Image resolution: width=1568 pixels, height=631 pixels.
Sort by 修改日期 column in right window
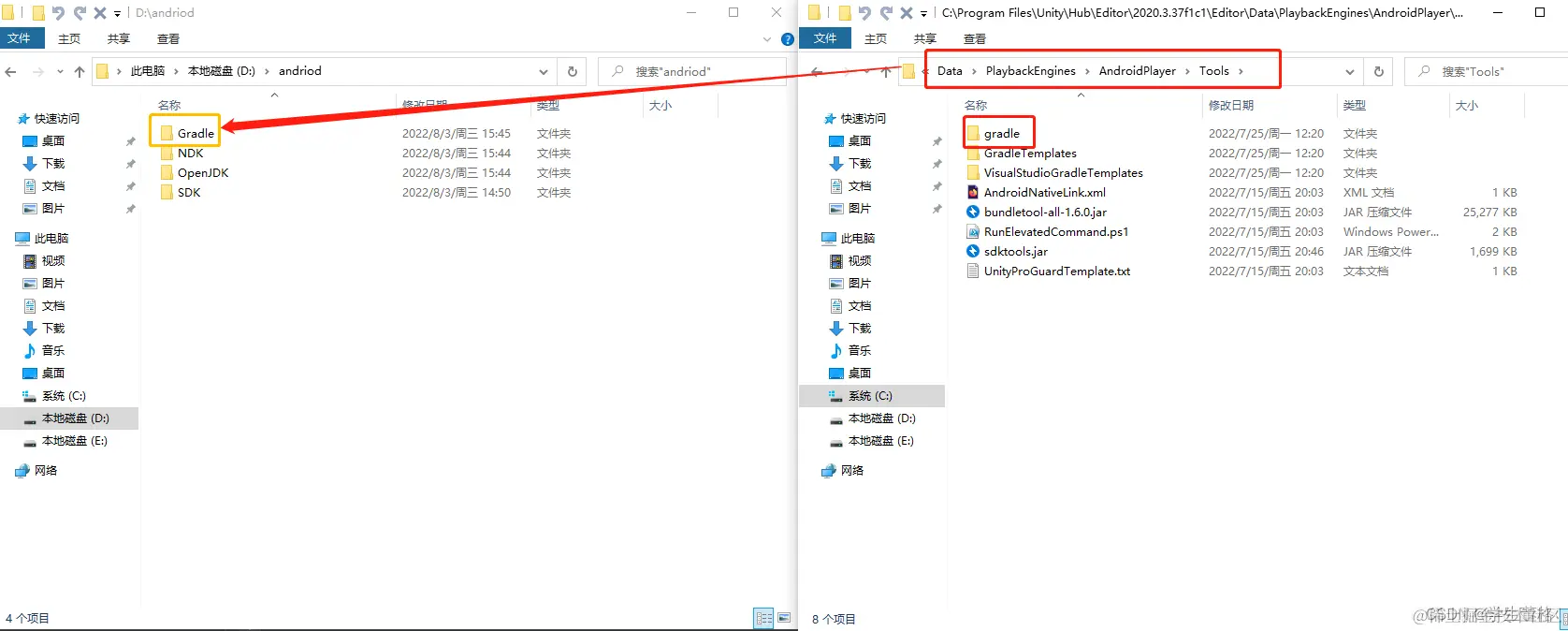[x=1231, y=105]
